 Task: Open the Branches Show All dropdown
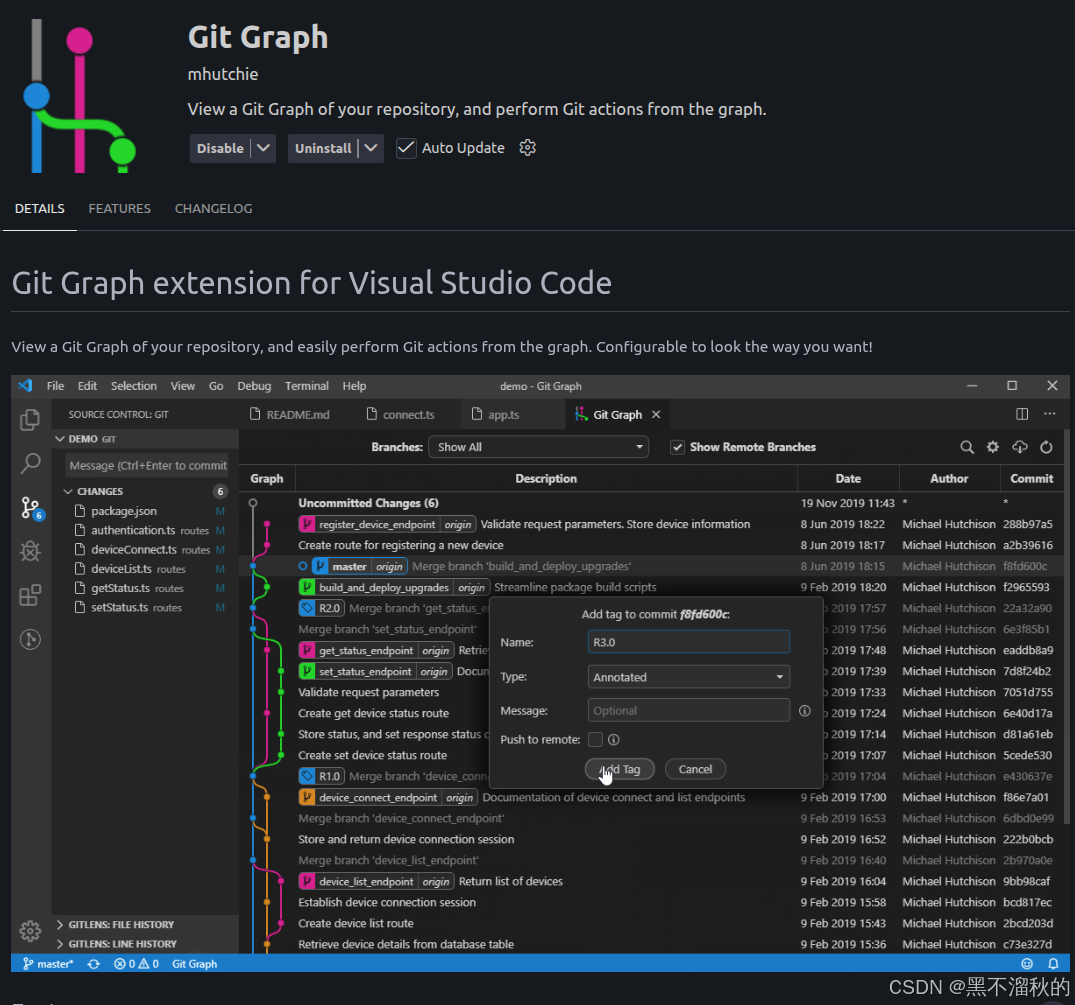(x=539, y=447)
